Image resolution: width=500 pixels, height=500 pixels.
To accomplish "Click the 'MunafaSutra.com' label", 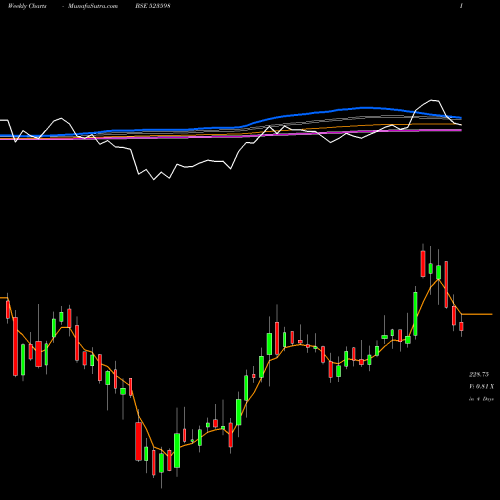I will 93,6.
